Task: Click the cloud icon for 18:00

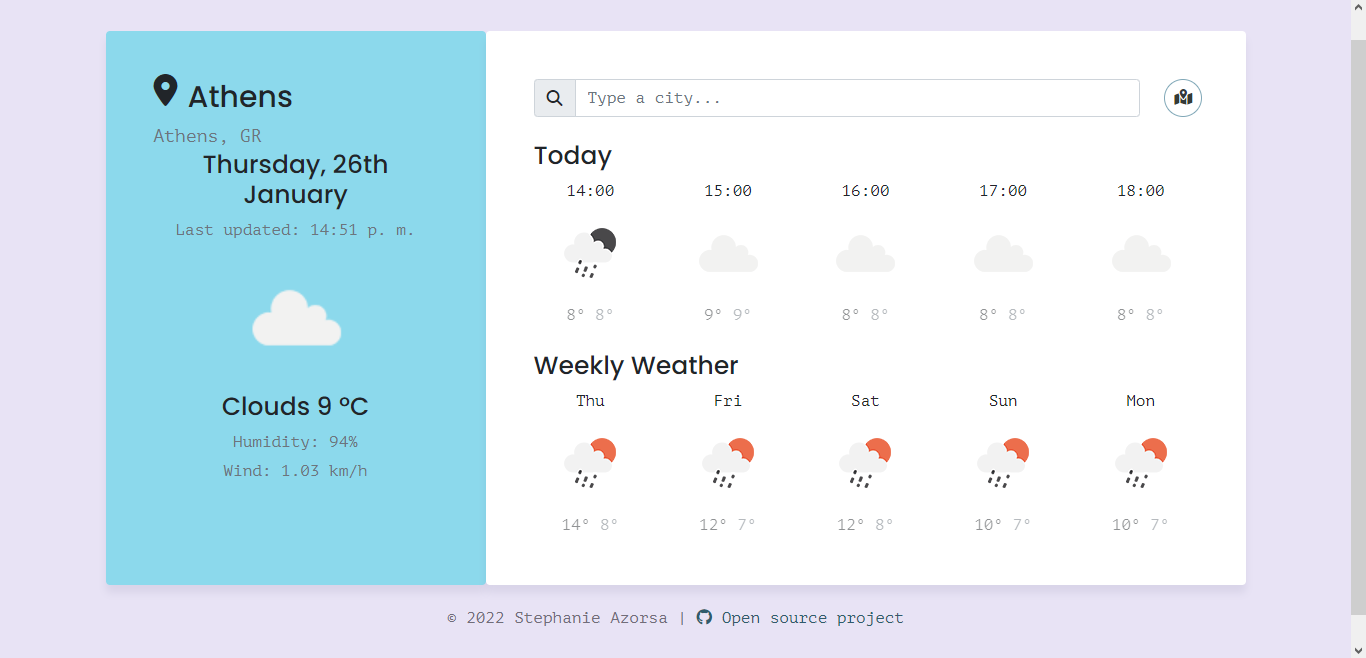Action: tap(1141, 255)
